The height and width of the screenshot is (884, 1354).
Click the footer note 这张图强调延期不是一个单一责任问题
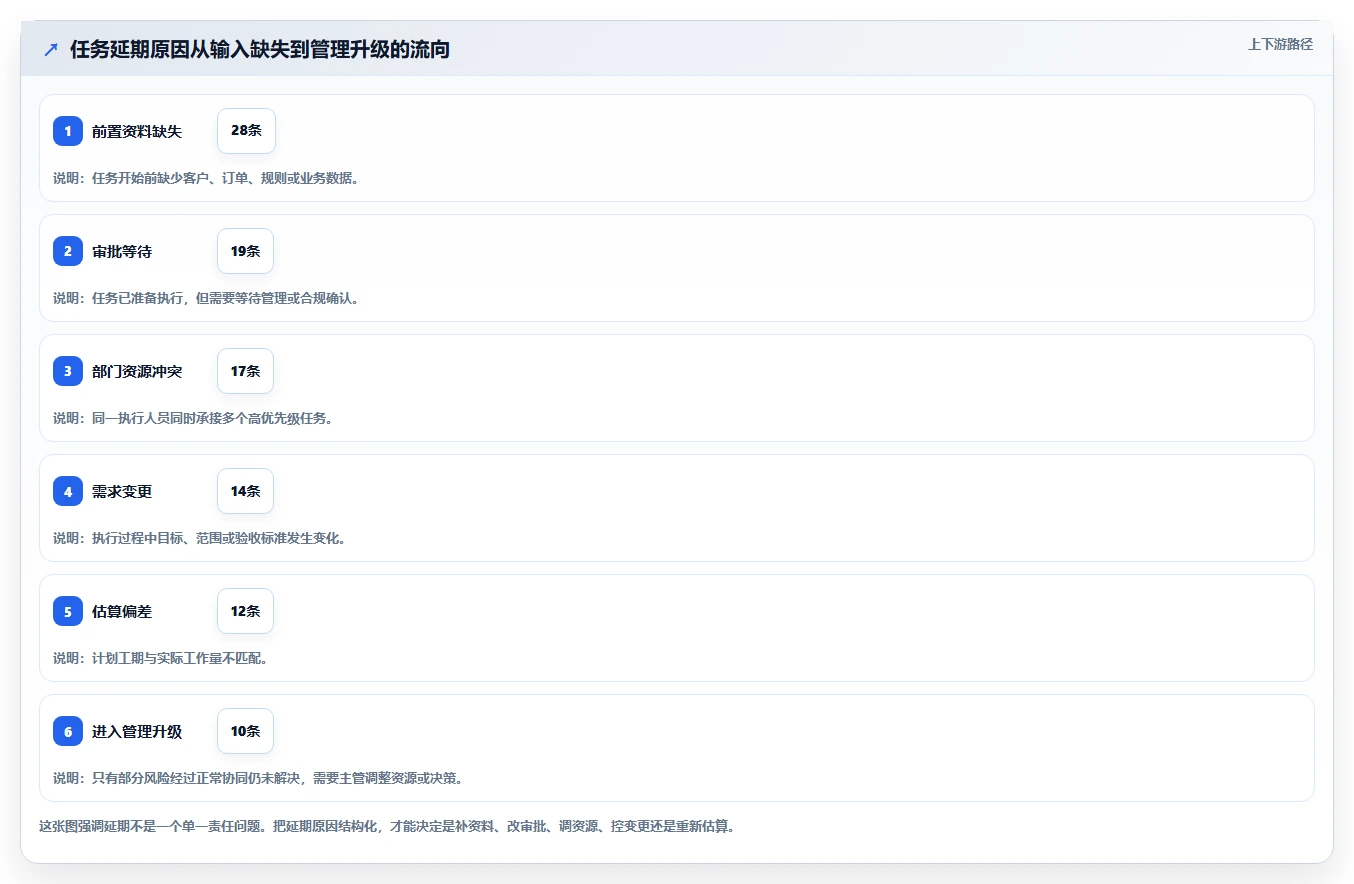(x=387, y=827)
